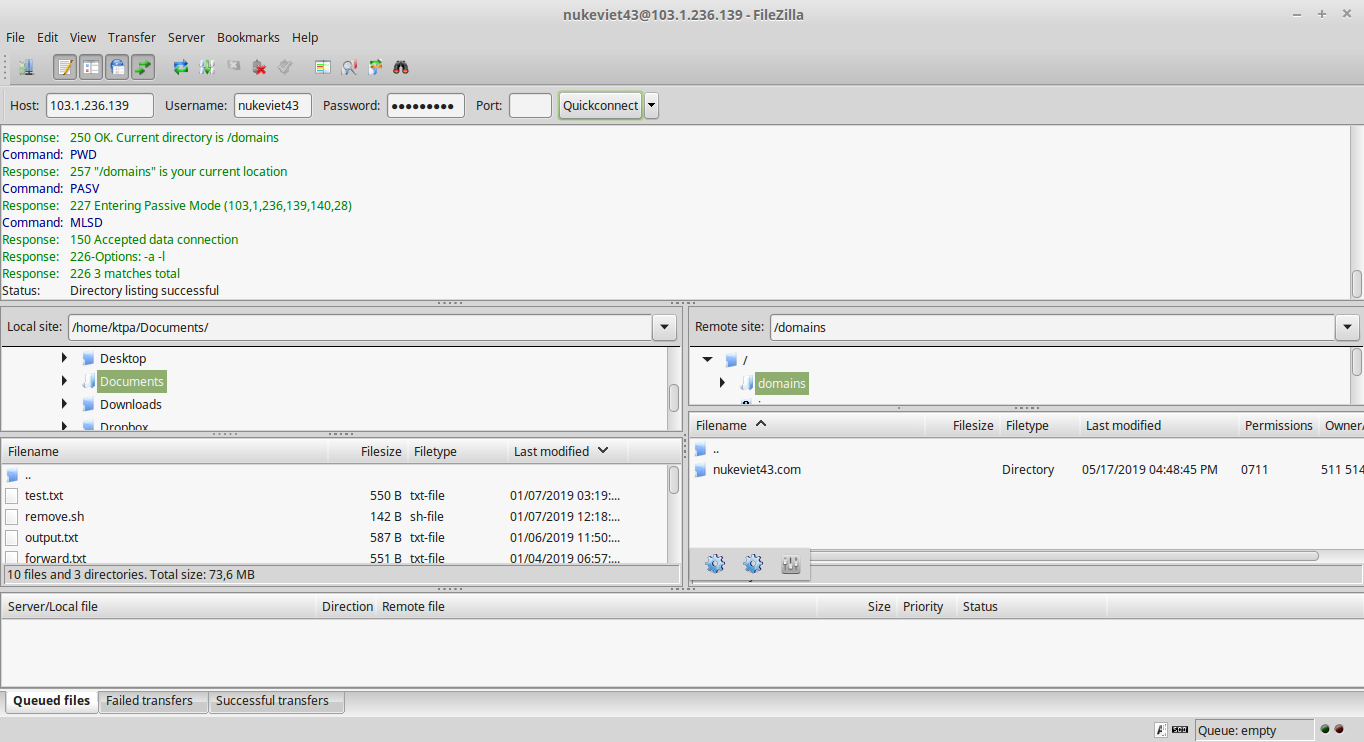Click the encryption status icon in status bar
Viewport: 1364px width, 742px height.
coord(1162,730)
